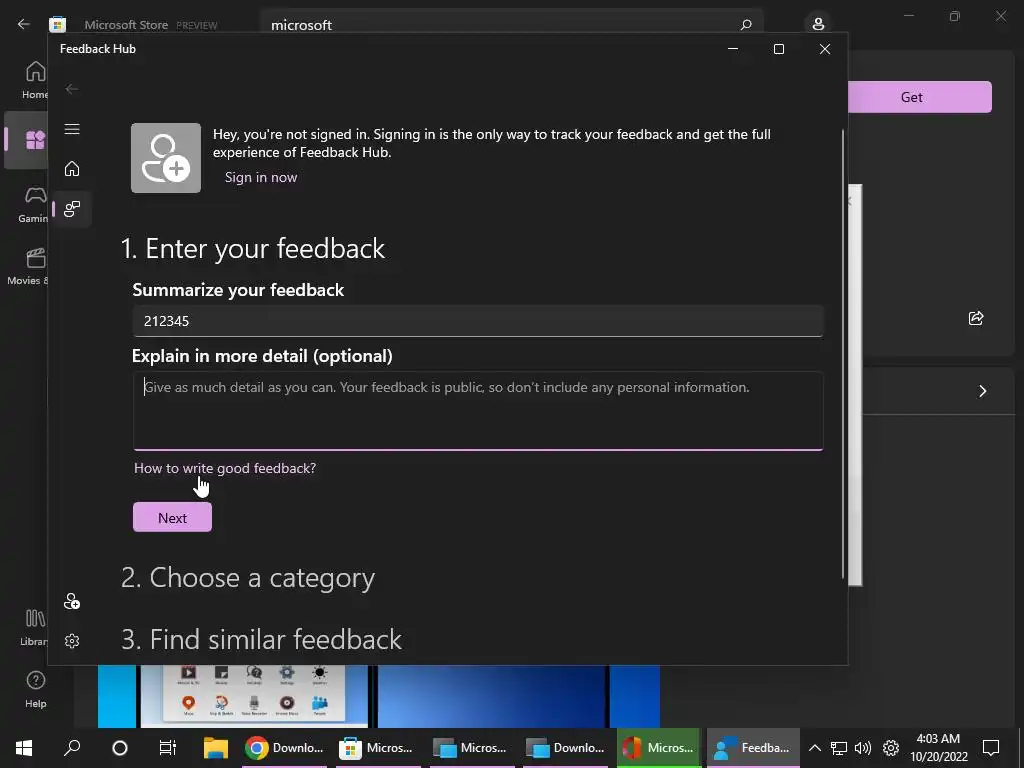The image size is (1024, 768).
Task: Click share icon in Microsoft Store
Action: (976, 318)
